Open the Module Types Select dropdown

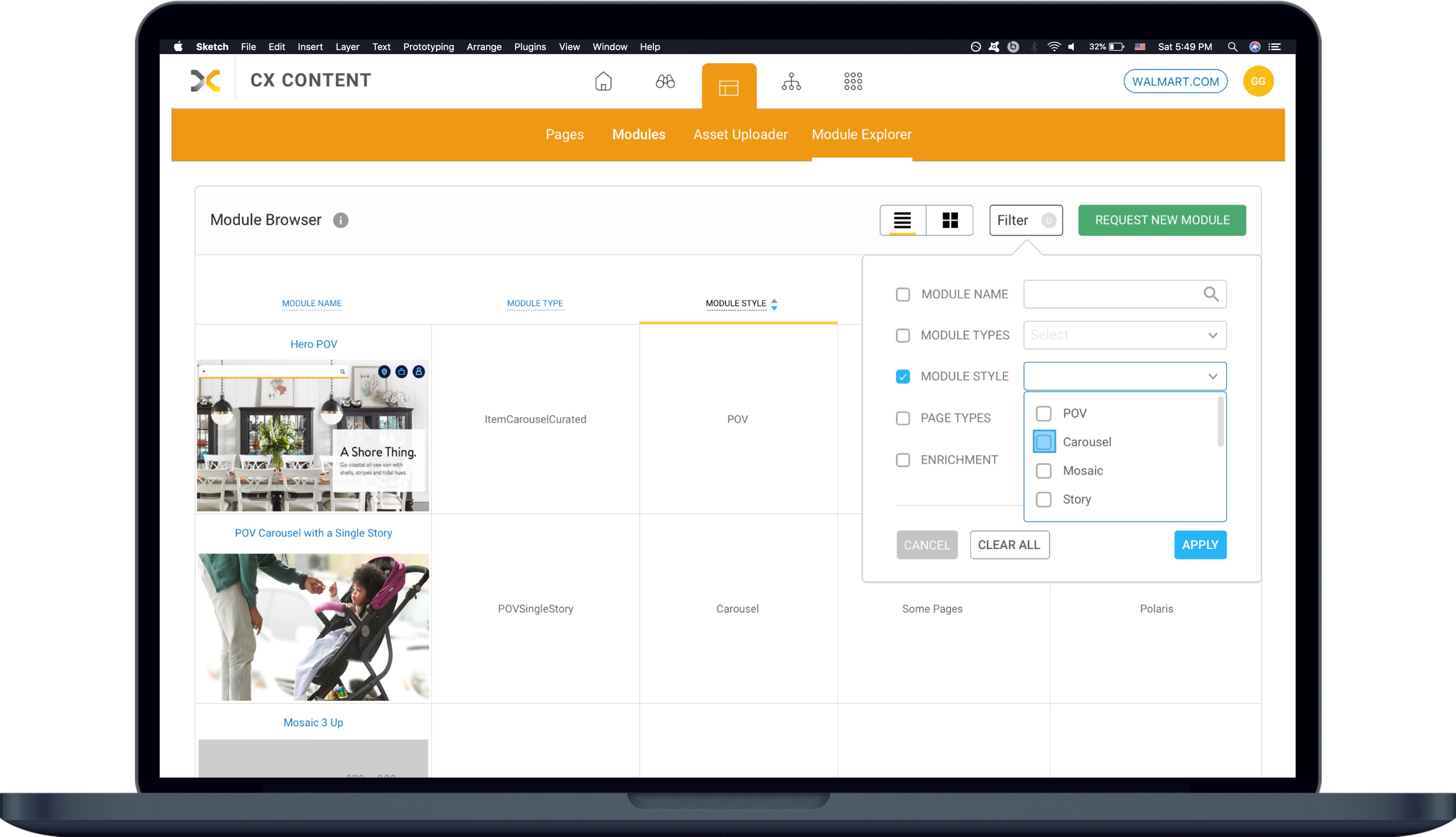tap(1124, 335)
